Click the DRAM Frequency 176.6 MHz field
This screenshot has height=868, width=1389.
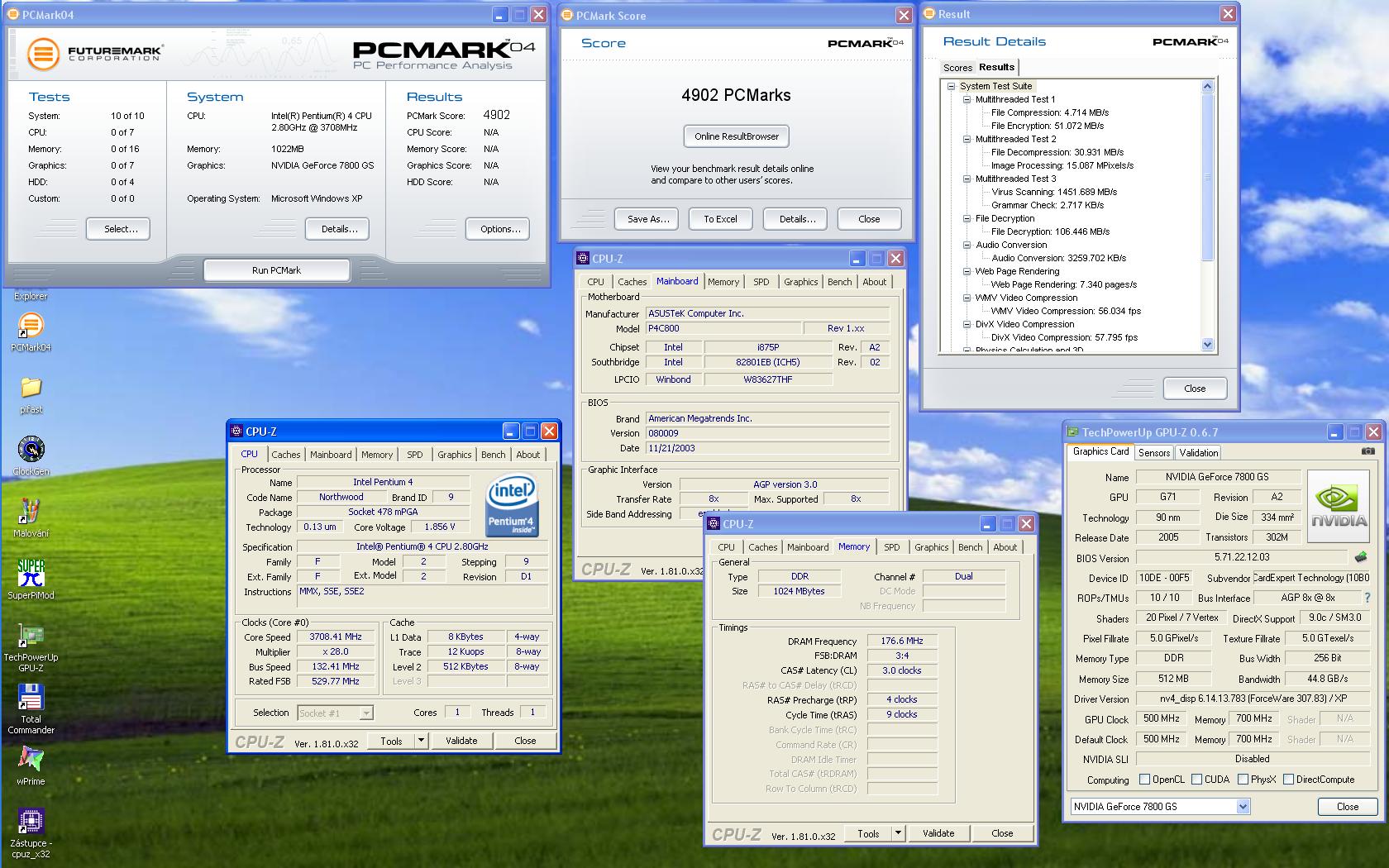click(x=902, y=641)
